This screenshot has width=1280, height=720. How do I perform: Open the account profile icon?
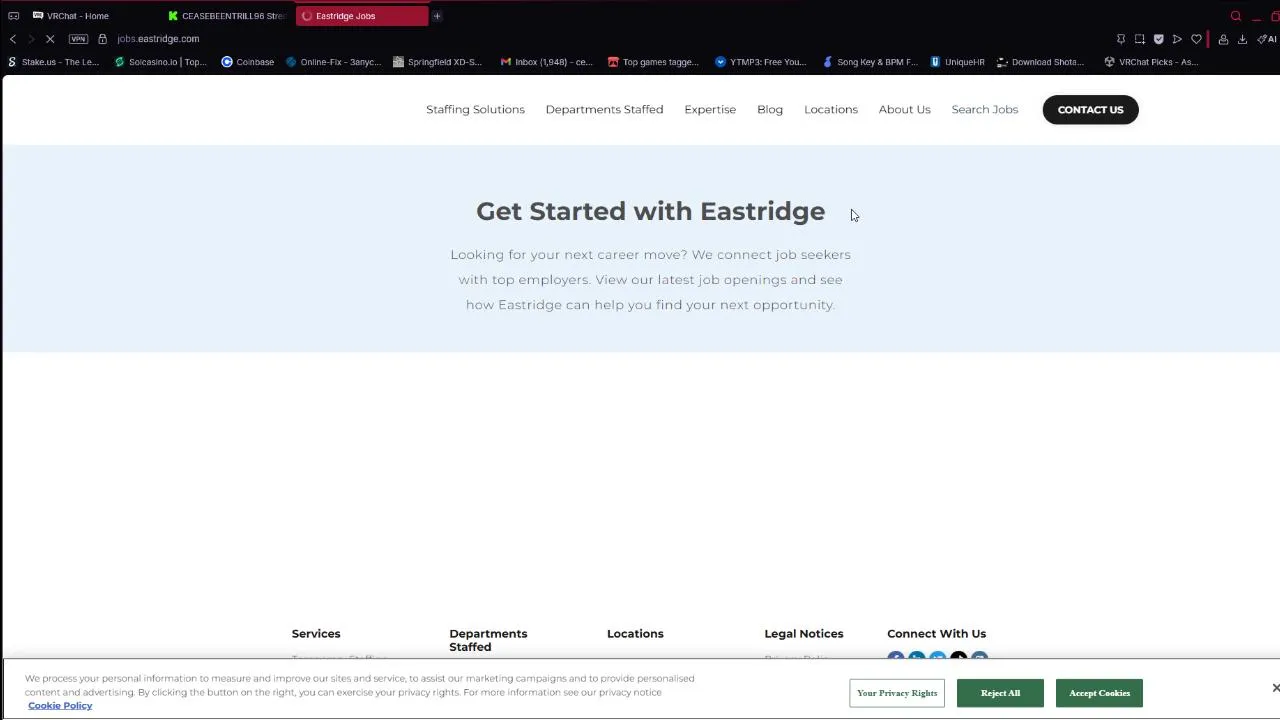click(1223, 39)
